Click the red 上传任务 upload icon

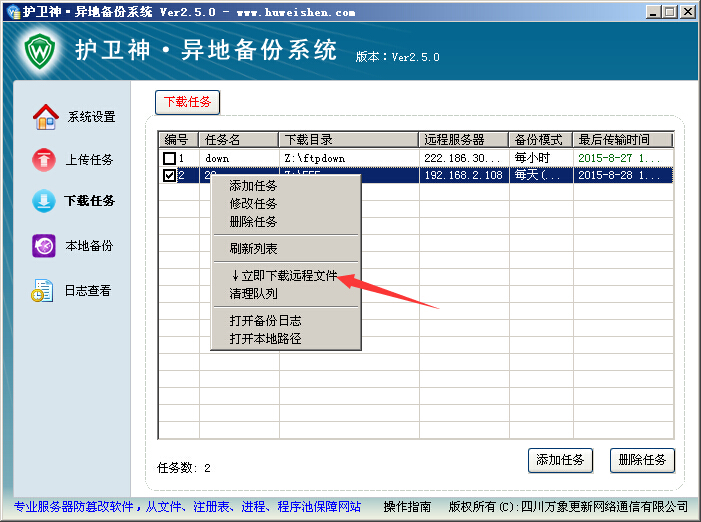44,160
